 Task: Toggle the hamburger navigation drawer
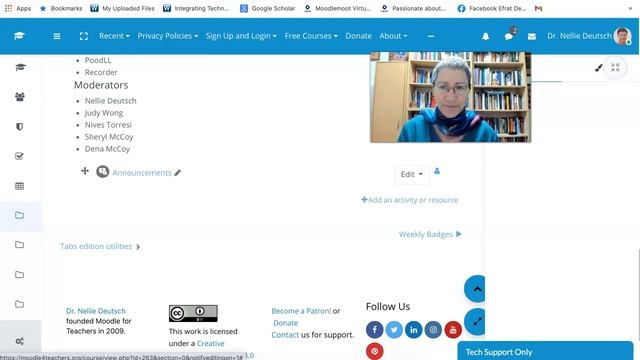pos(57,36)
